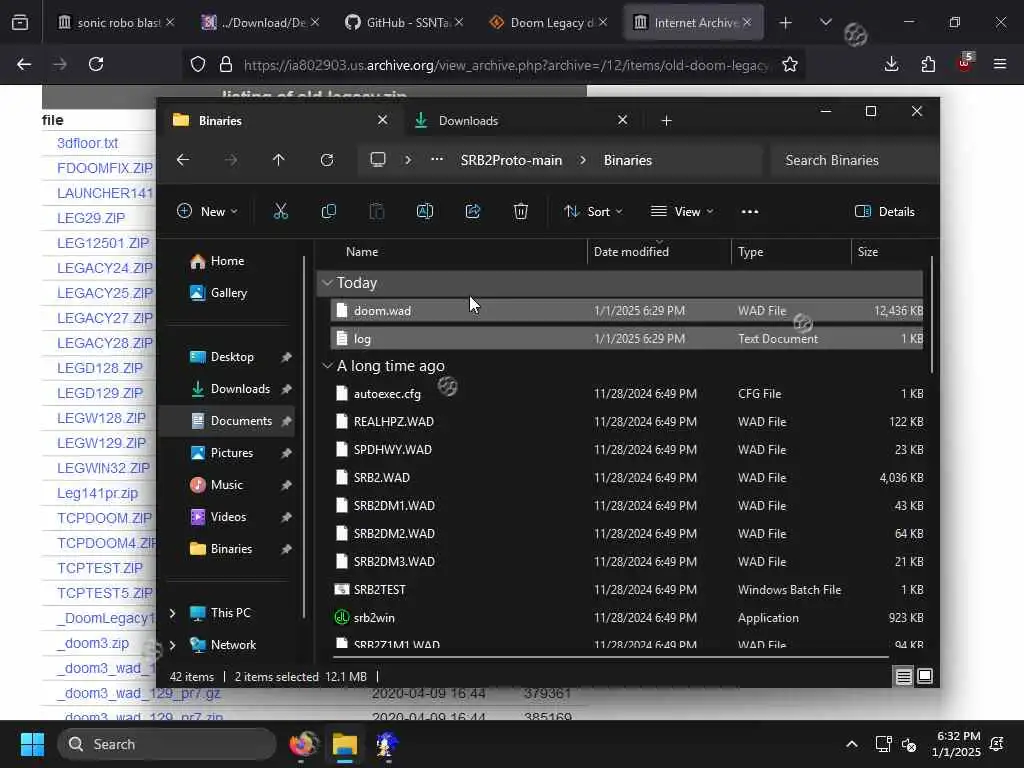Click File Explorer icon in taskbar
Image resolution: width=1024 pixels, height=768 pixels.
(x=344, y=744)
